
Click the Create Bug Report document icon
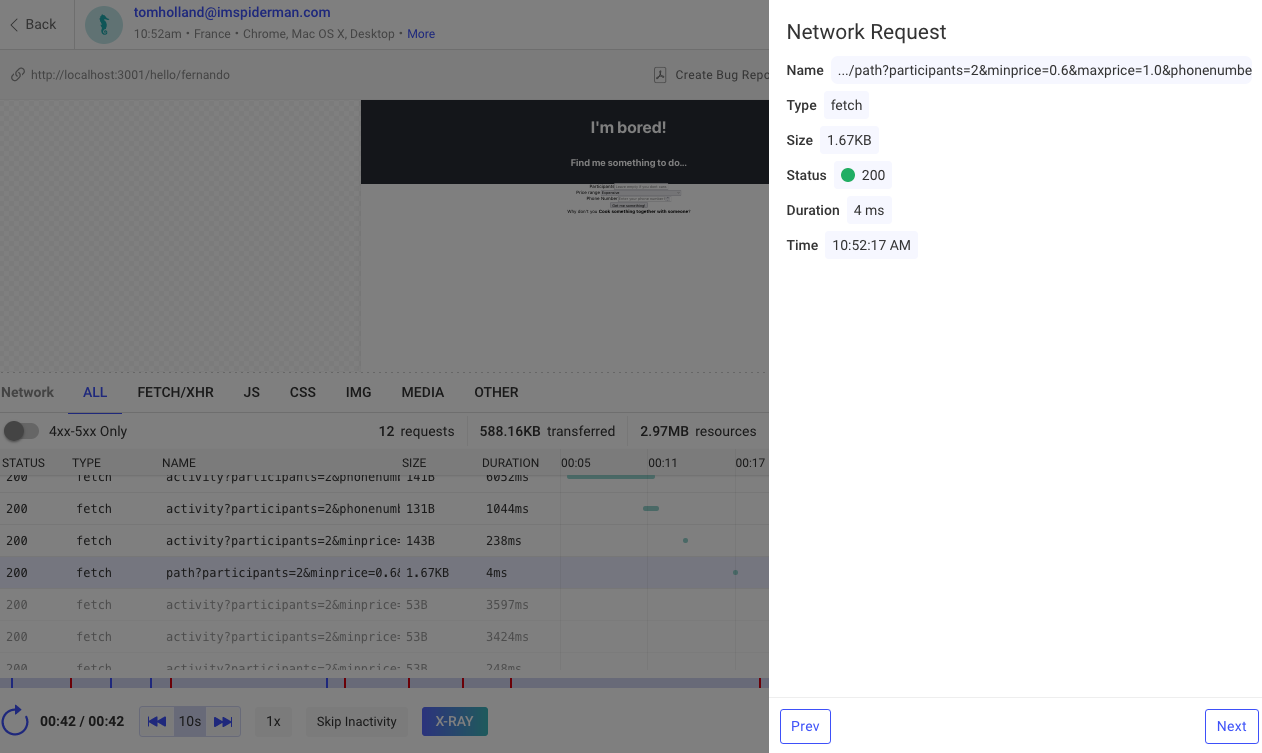coord(660,75)
